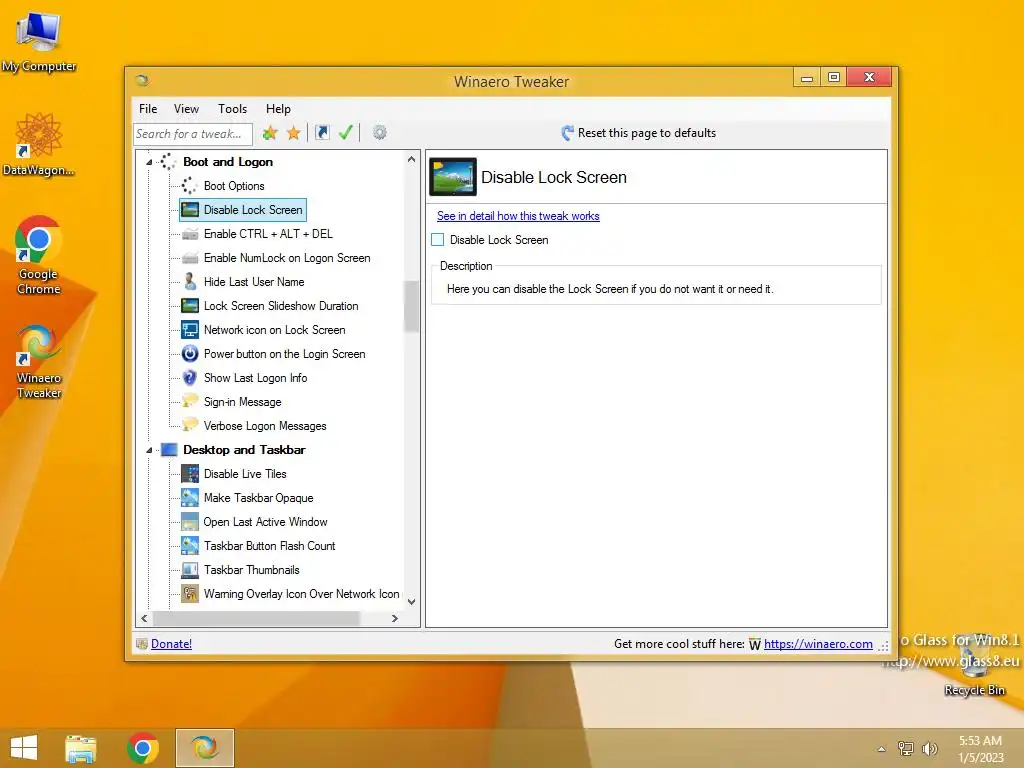Image resolution: width=1024 pixels, height=768 pixels.
Task: Open See in detail how this tweak works link
Action: tap(518, 216)
